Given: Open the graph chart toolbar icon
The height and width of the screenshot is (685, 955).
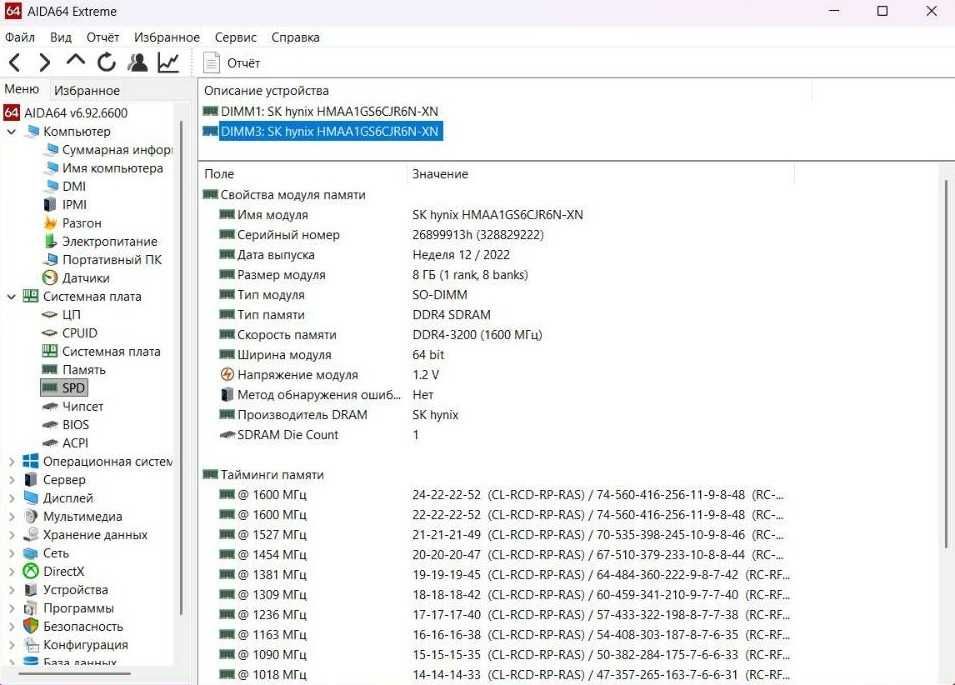Looking at the screenshot, I should pos(168,62).
